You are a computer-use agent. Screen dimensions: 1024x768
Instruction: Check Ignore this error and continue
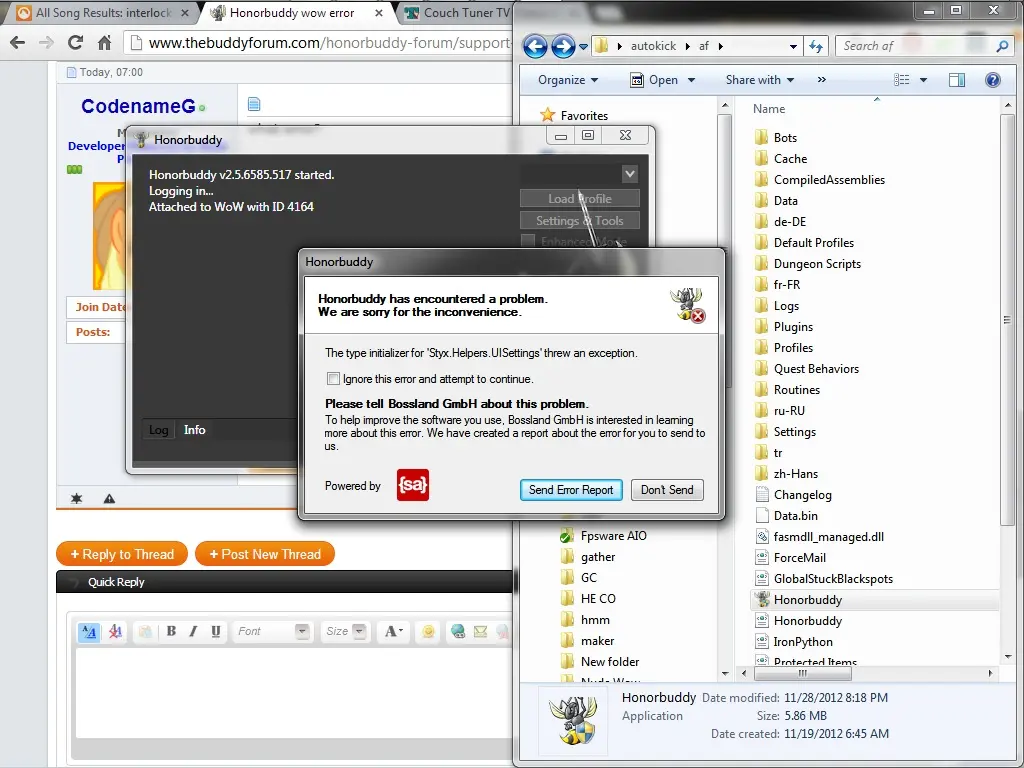[333, 379]
